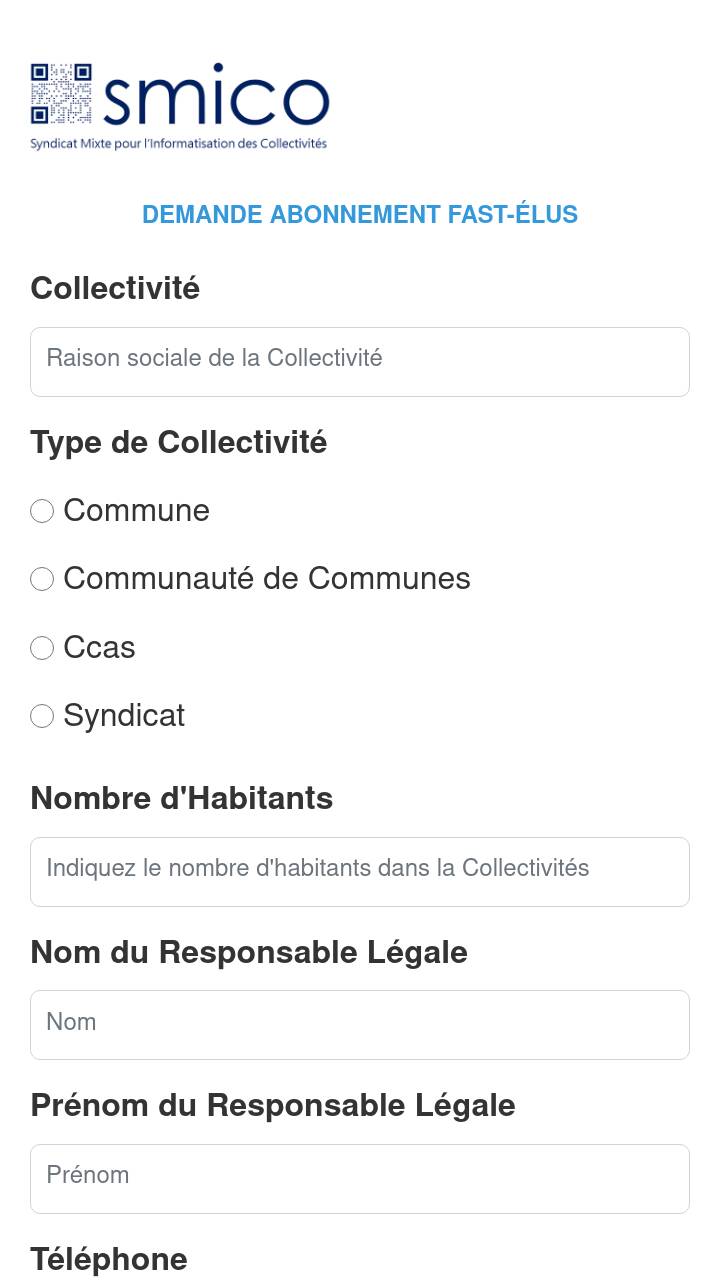720x1280 pixels.
Task: Click the Nom du Responsable Légale label
Action: tap(249, 952)
